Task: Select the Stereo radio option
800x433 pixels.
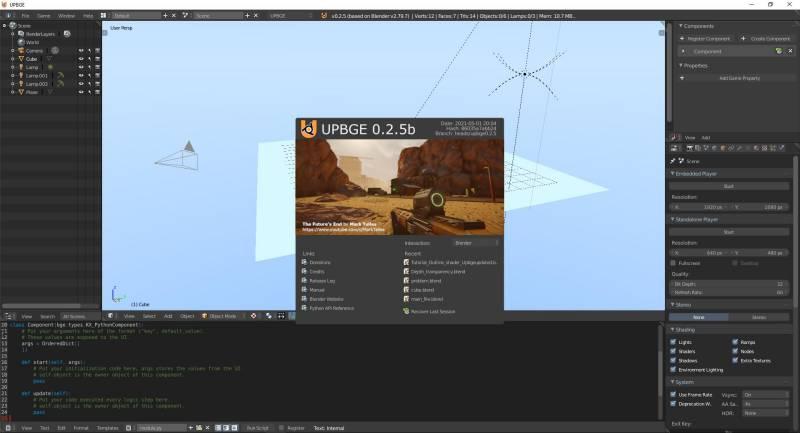Action: [759, 317]
